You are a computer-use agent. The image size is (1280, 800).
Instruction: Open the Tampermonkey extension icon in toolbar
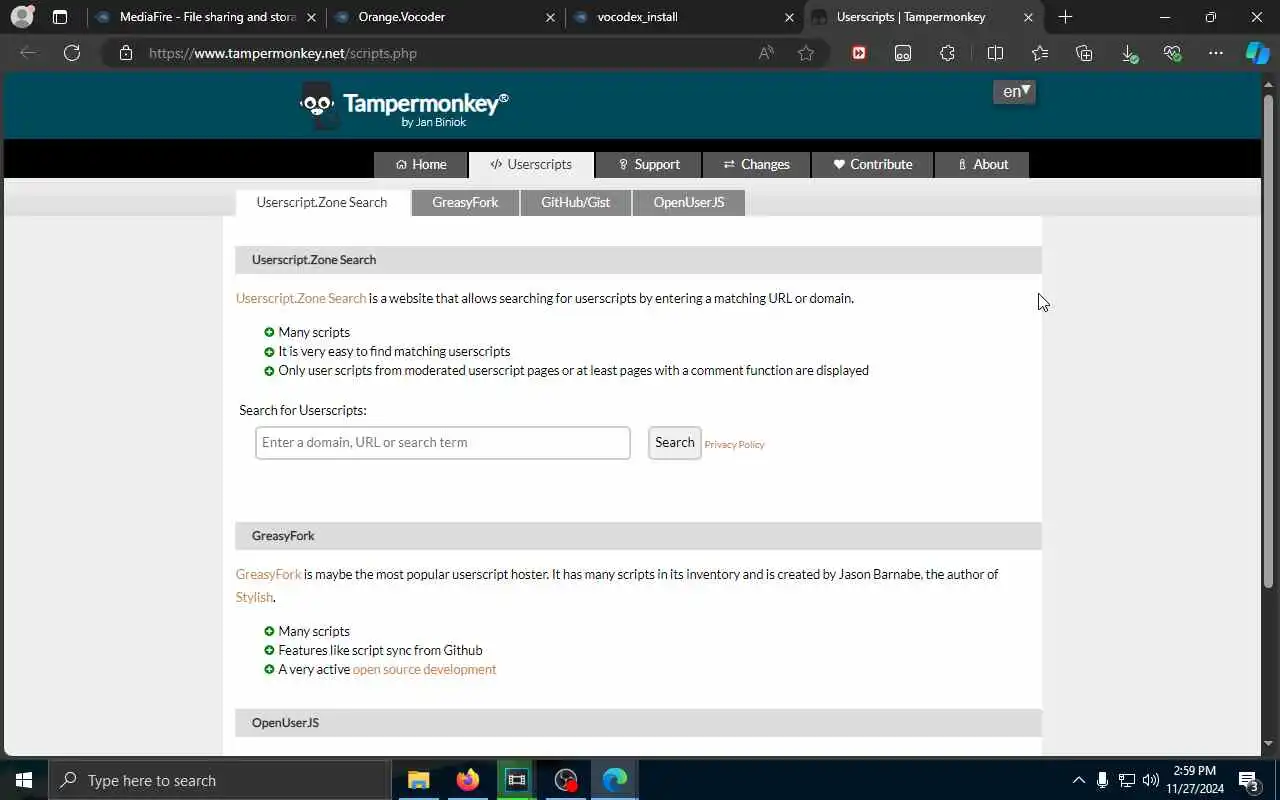click(x=903, y=53)
